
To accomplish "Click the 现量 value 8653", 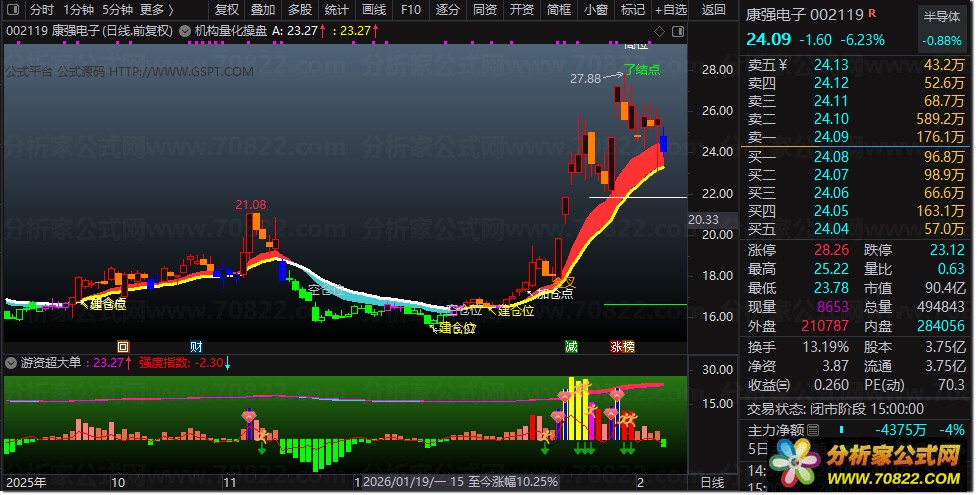I will [832, 307].
